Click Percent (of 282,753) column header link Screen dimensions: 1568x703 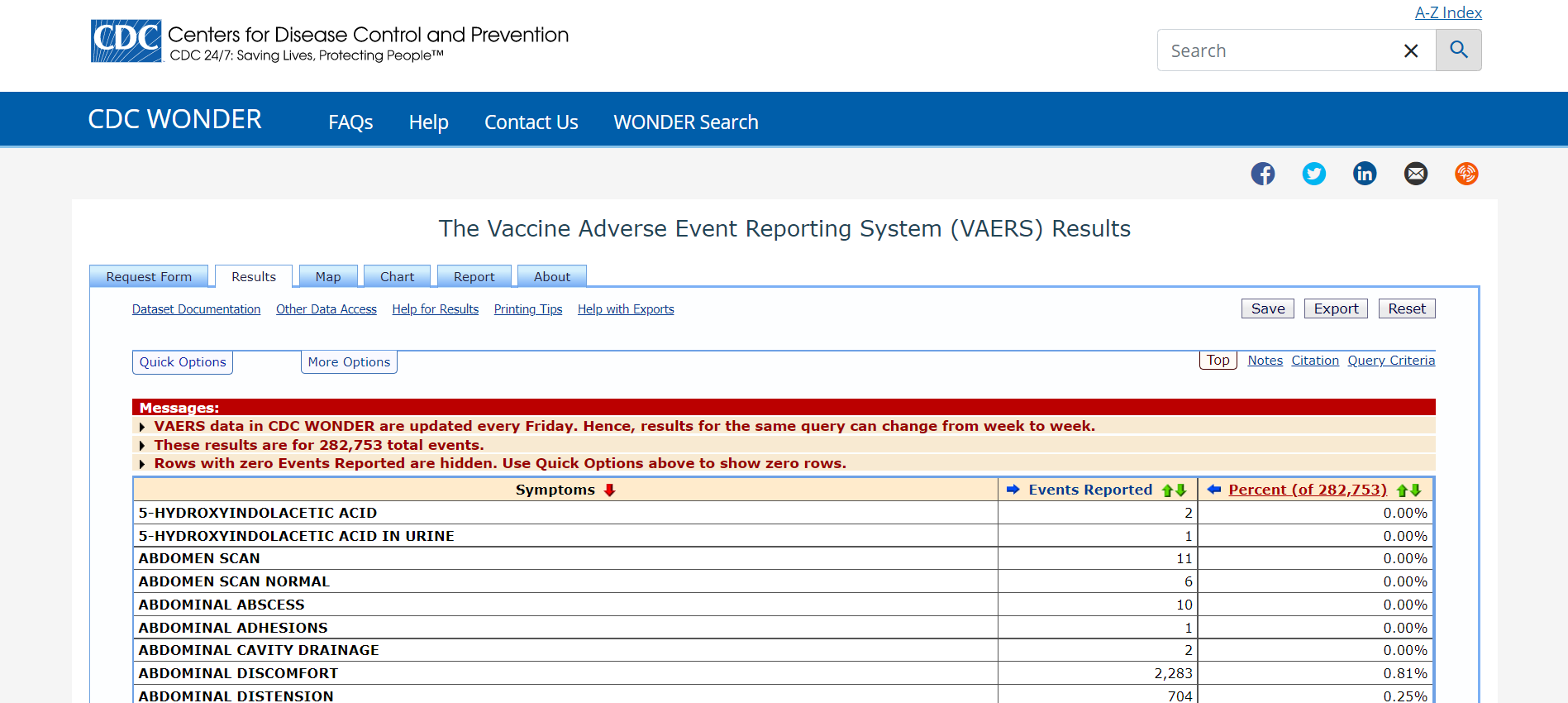click(x=1308, y=490)
